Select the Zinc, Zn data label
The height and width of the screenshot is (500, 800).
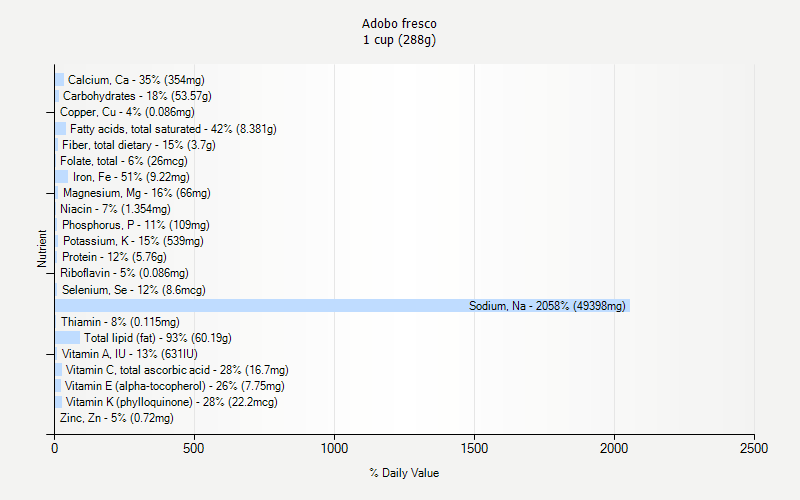coord(116,418)
